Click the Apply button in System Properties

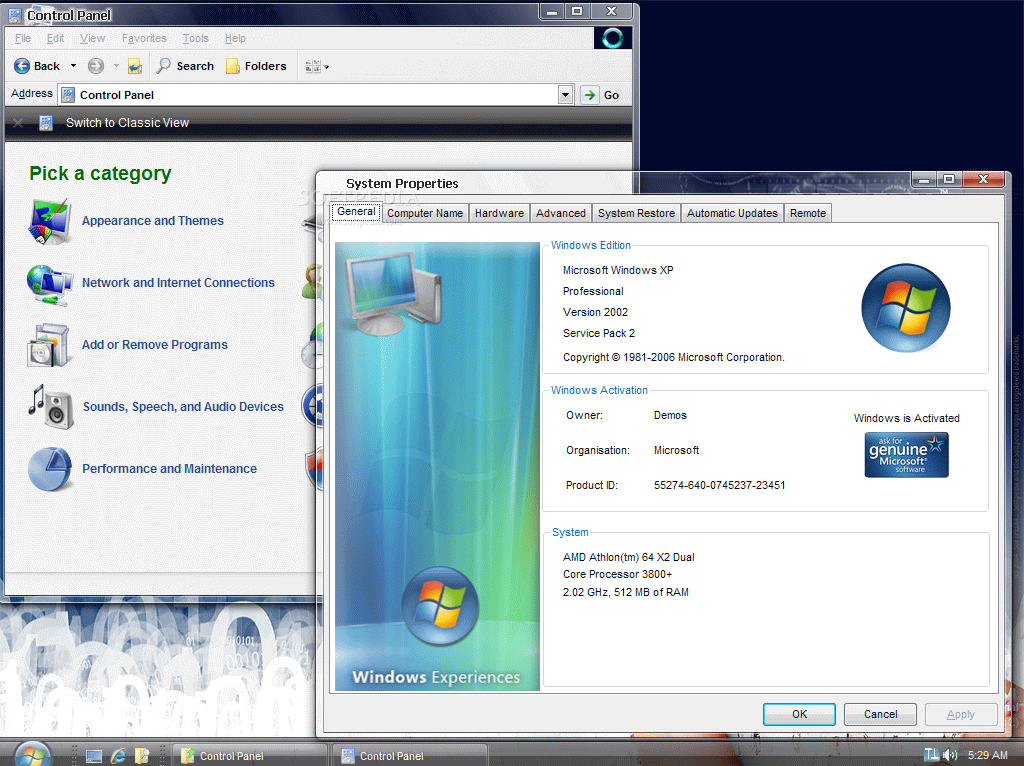[x=961, y=714]
